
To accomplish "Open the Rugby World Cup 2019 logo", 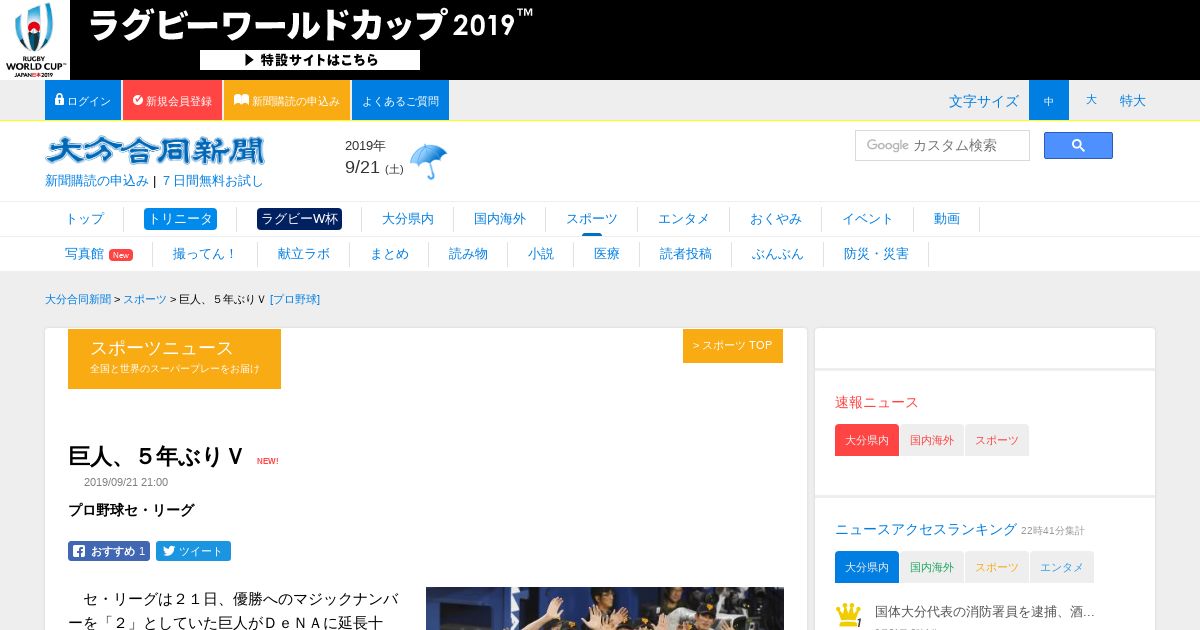I will click(x=35, y=40).
